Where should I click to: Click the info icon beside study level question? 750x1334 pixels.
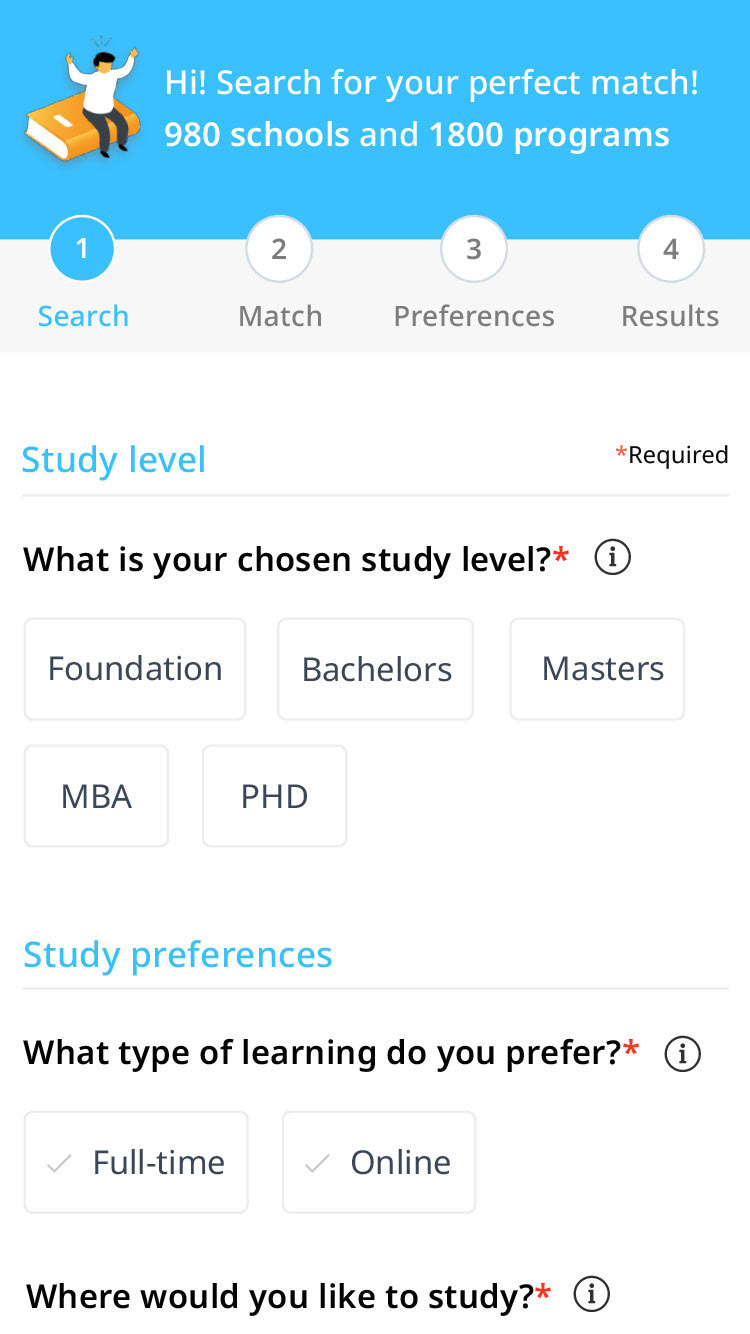[612, 558]
